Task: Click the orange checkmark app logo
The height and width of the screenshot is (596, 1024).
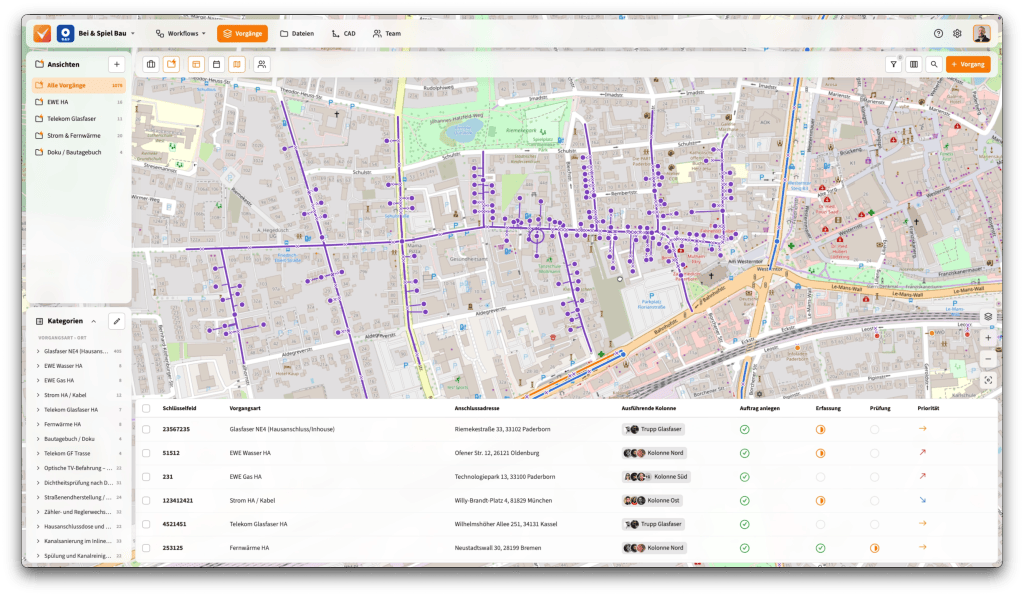Action: click(x=42, y=33)
